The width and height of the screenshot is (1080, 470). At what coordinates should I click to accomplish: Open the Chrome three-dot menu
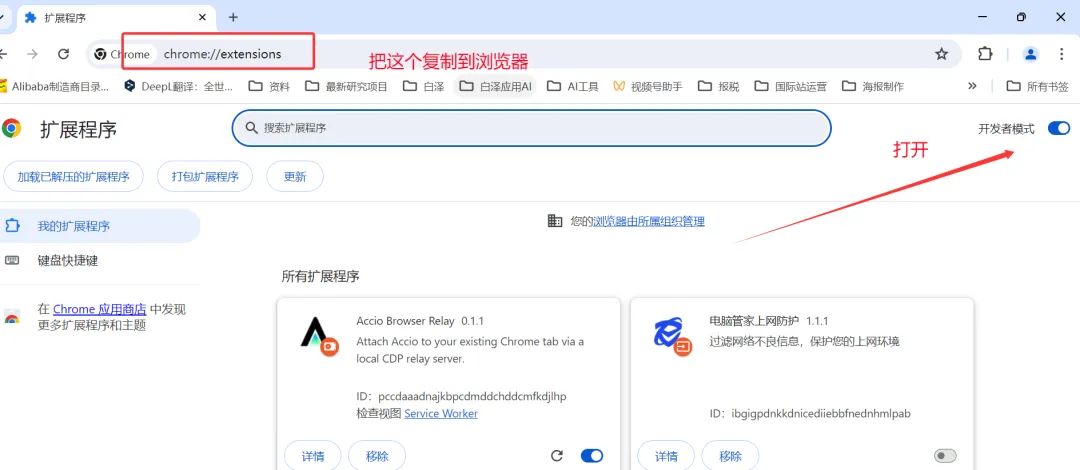click(1061, 54)
